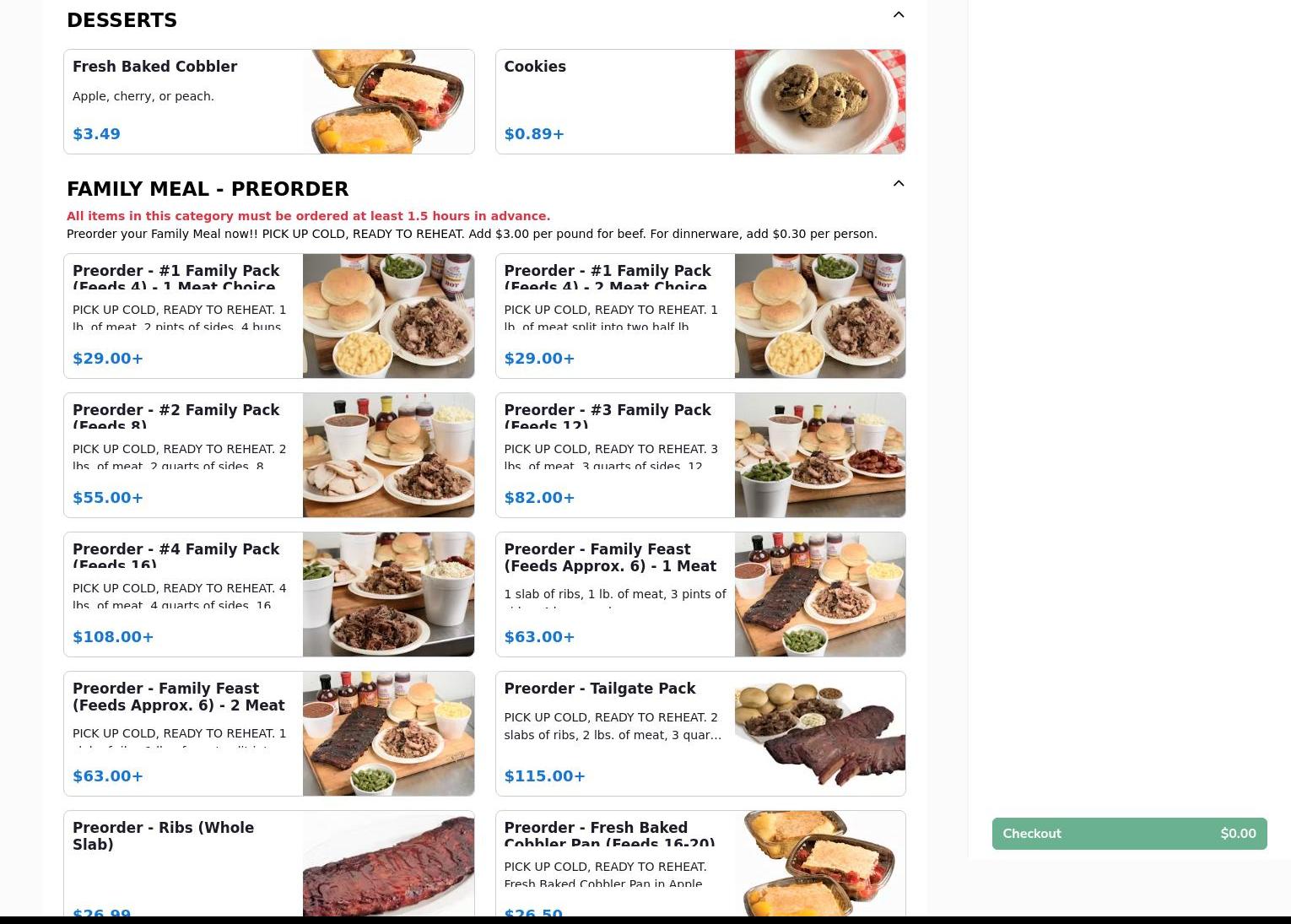Click the $115.00+ Tailgate Pack price
The width and height of the screenshot is (1291, 924).
(544, 776)
